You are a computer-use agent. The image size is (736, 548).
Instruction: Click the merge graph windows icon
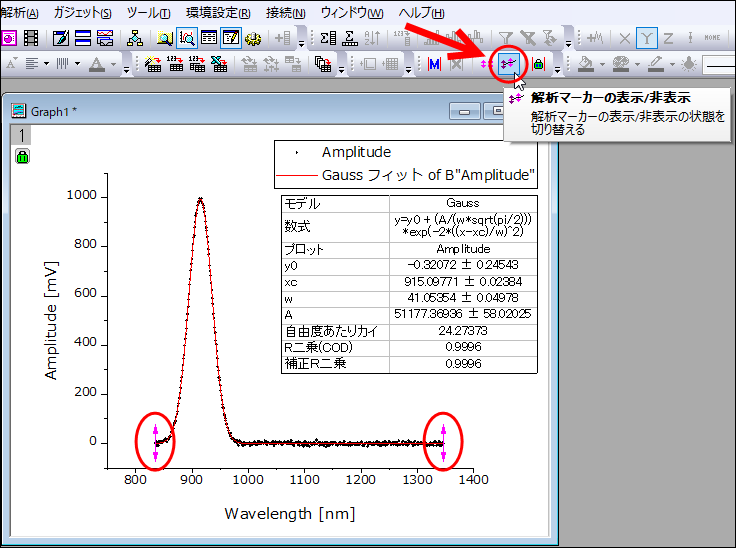click(x=105, y=38)
